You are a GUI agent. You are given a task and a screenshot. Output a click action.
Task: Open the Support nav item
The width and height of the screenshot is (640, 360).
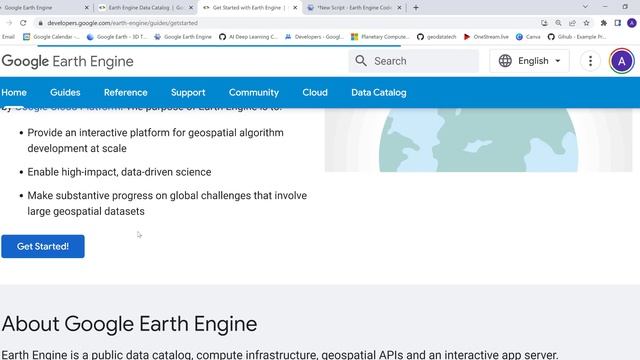click(x=188, y=93)
